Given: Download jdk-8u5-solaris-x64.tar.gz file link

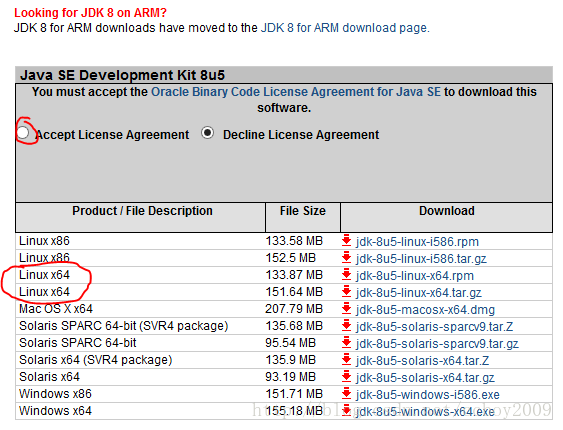Looking at the screenshot, I should (425, 378).
